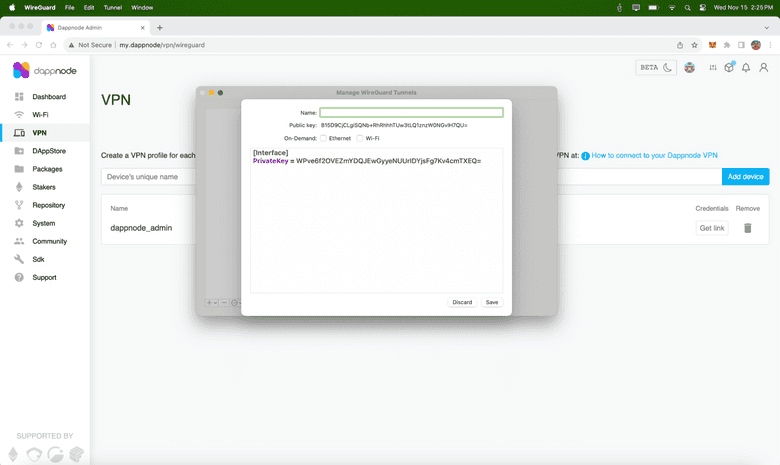Open the Repository section in sidebar
The width and height of the screenshot is (780, 465).
(x=48, y=205)
